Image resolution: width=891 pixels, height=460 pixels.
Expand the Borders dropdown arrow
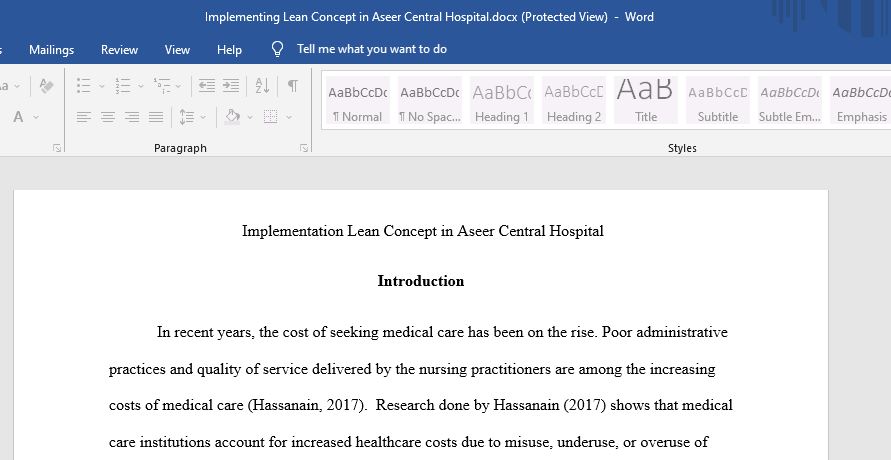click(x=289, y=118)
